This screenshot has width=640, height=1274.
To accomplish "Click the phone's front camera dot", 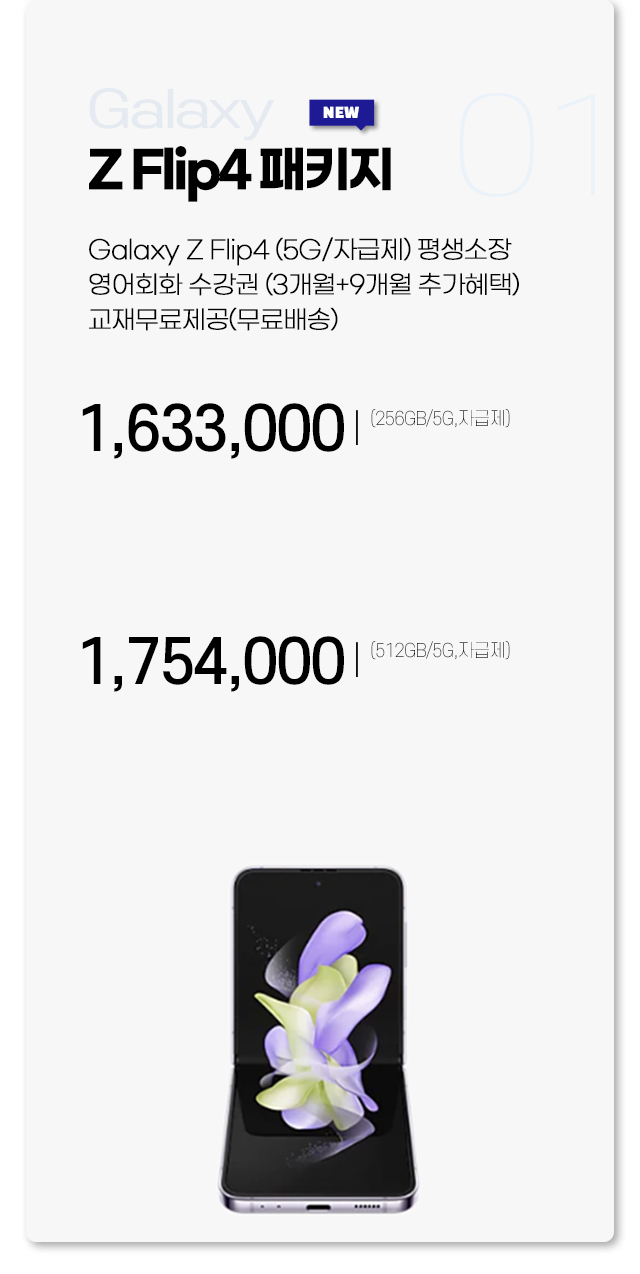I will (x=318, y=884).
